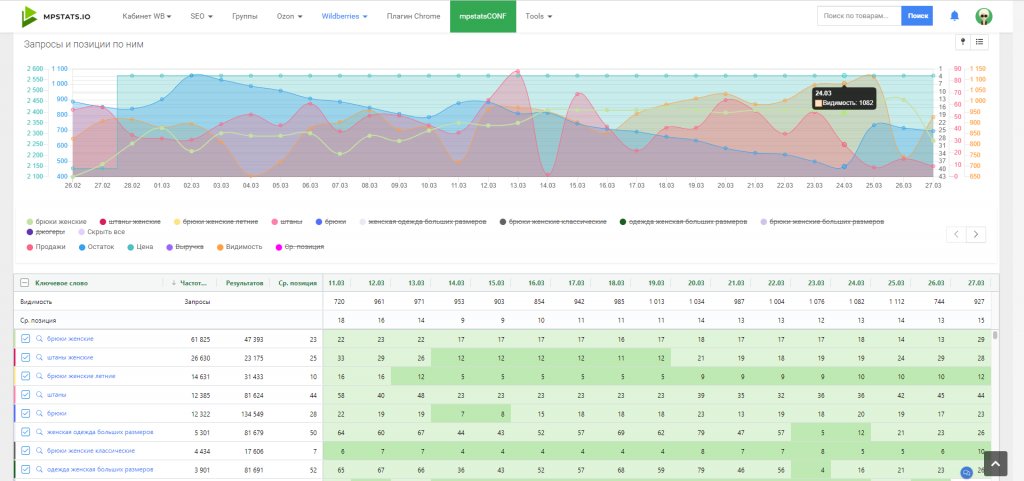1024x481 pixels.
Task: Click search icon next to 'брюки женские'
Action: (39, 340)
